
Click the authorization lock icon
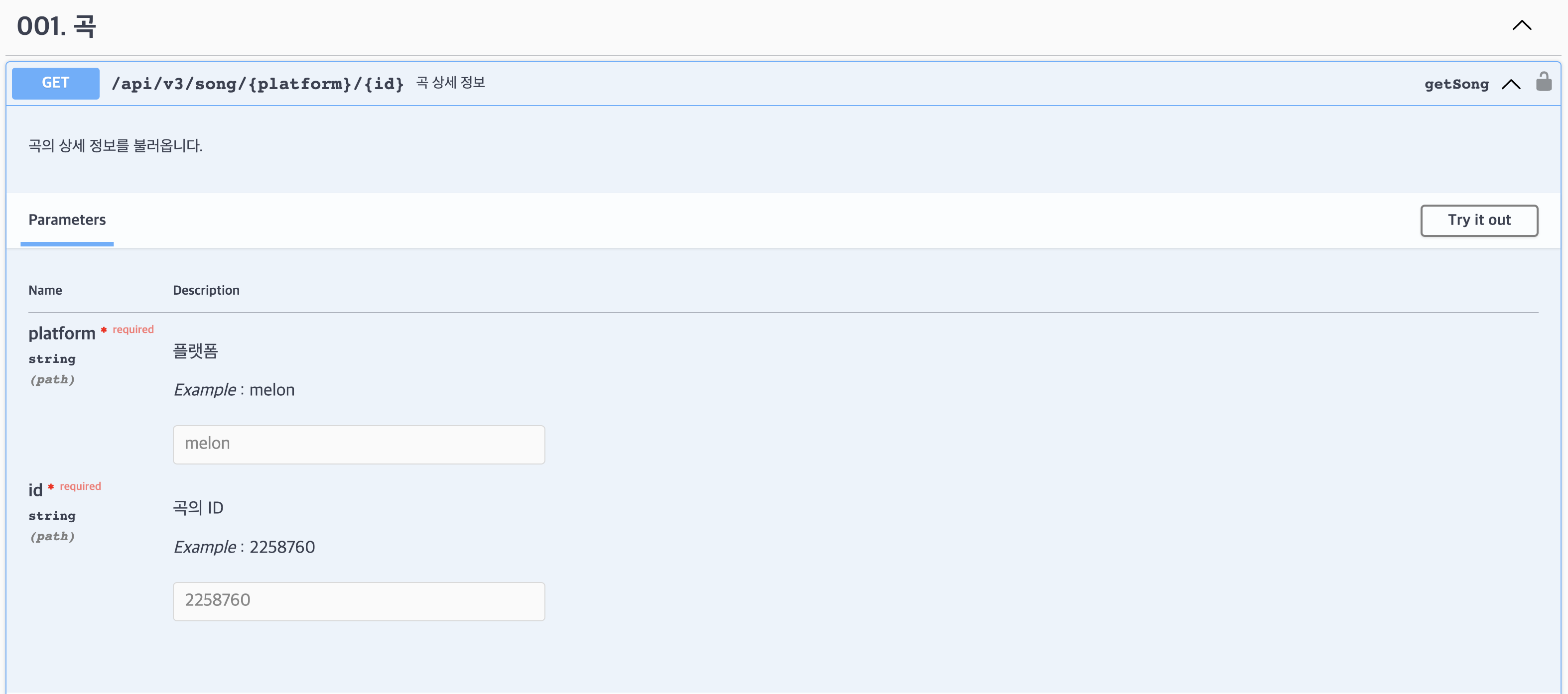pyautogui.click(x=1543, y=82)
